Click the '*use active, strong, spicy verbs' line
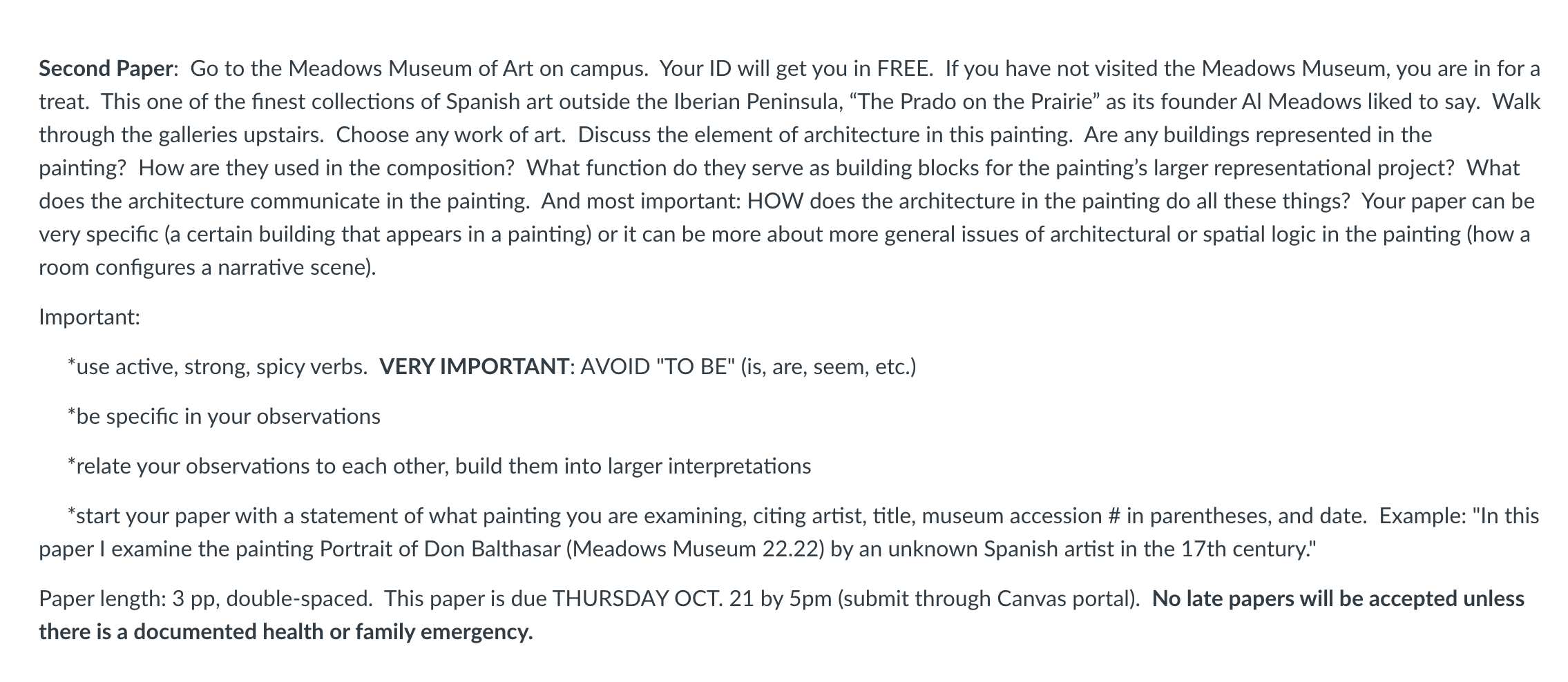The width and height of the screenshot is (1568, 682). [x=217, y=367]
